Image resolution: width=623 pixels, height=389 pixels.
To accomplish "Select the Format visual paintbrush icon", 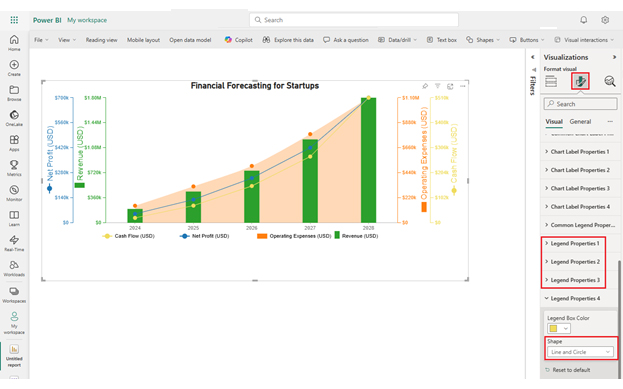I will [580, 81].
